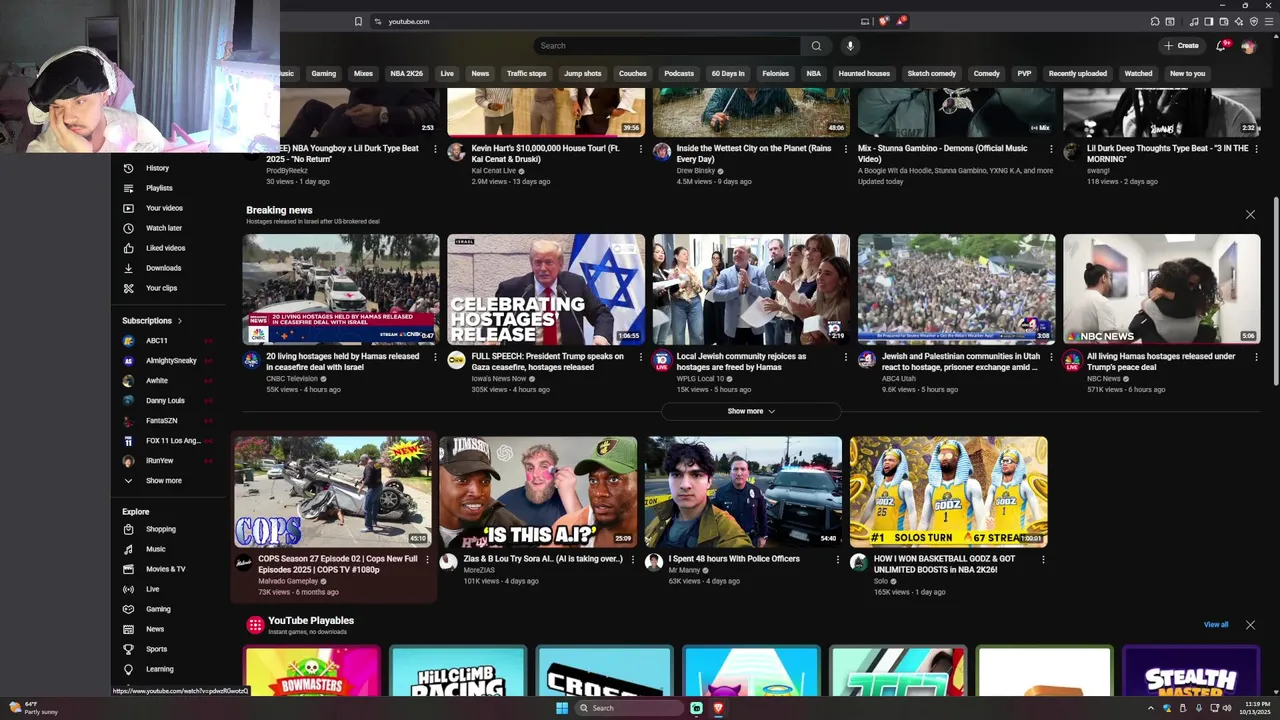Open ABC11 channel subscription
This screenshot has width=1280, height=720.
pyautogui.click(x=168, y=341)
